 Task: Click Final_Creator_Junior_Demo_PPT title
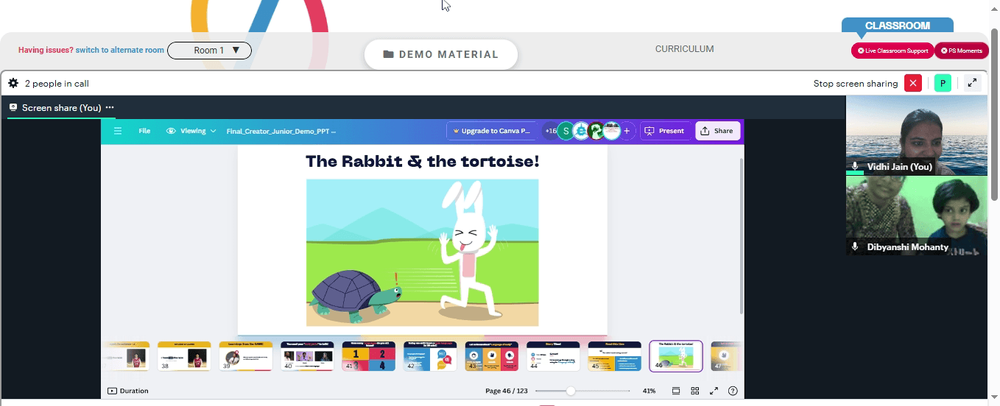[281, 131]
